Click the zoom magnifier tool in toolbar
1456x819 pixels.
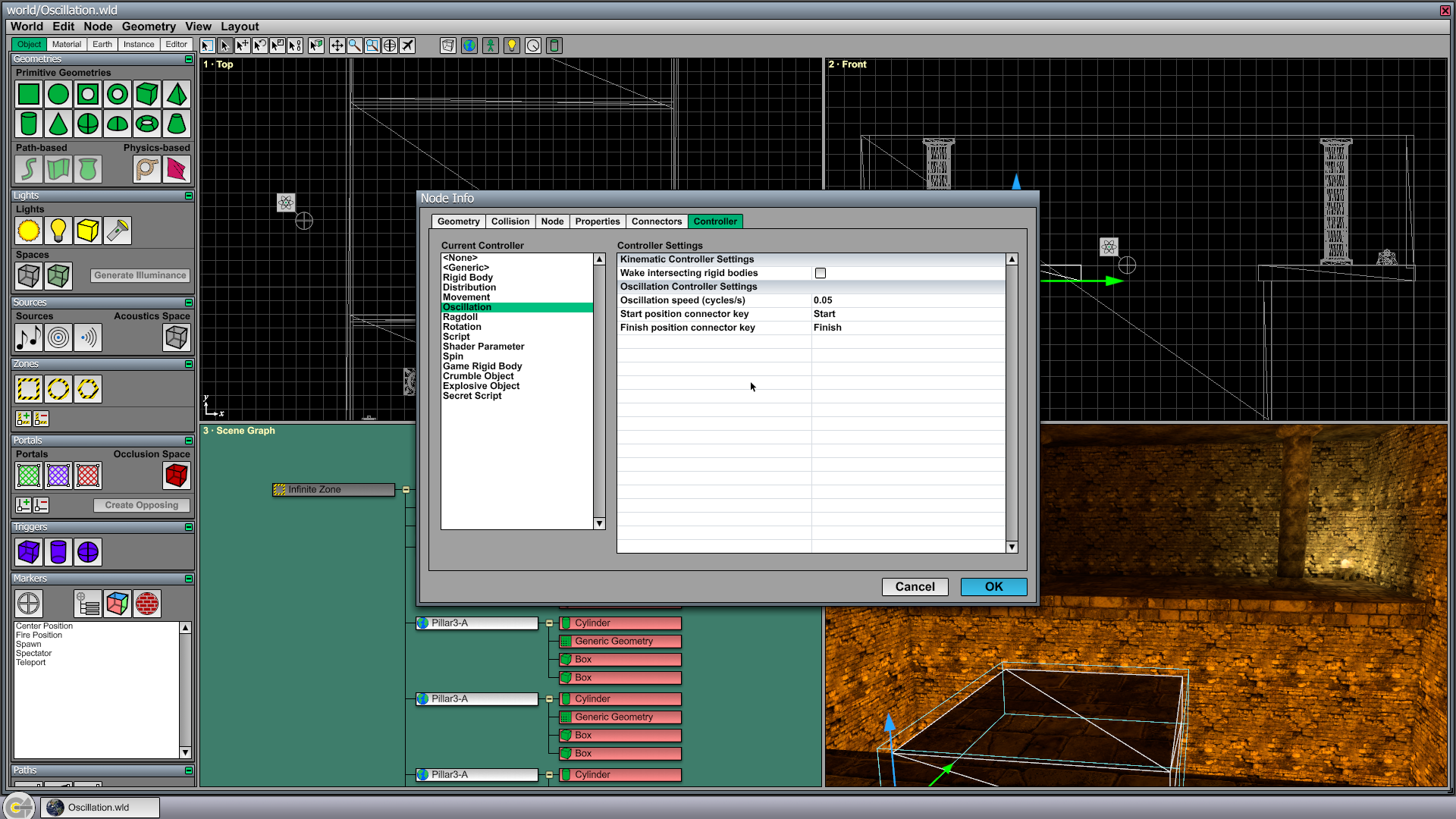pos(354,45)
